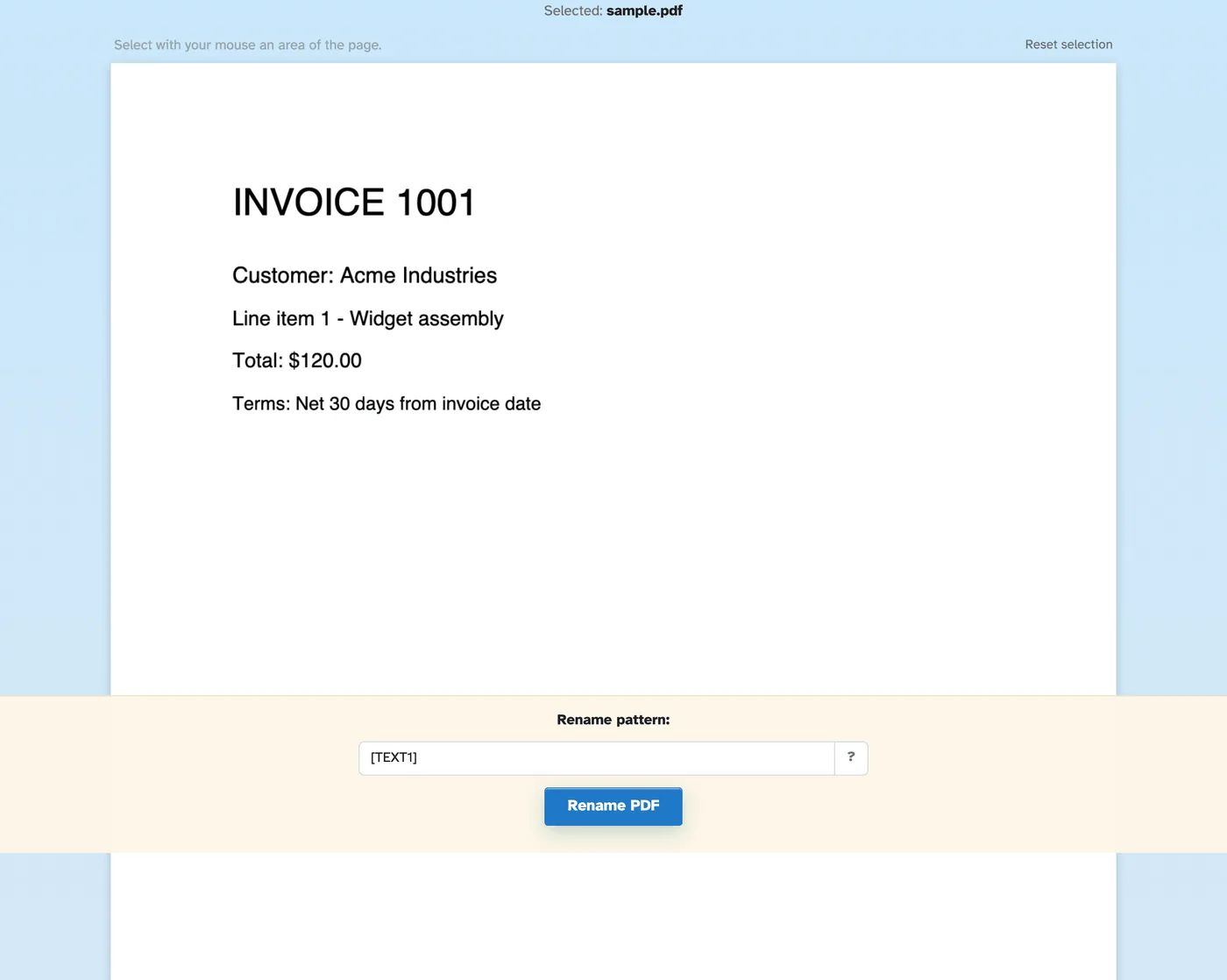Click the Reset selection link

click(1068, 45)
